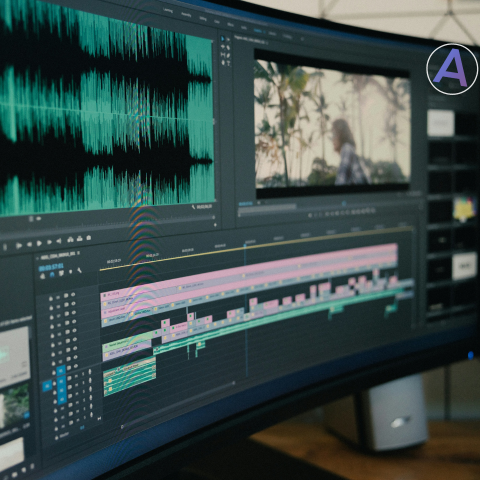Click the Play button under source monitor
The width and height of the screenshot is (480, 480).
point(39,243)
